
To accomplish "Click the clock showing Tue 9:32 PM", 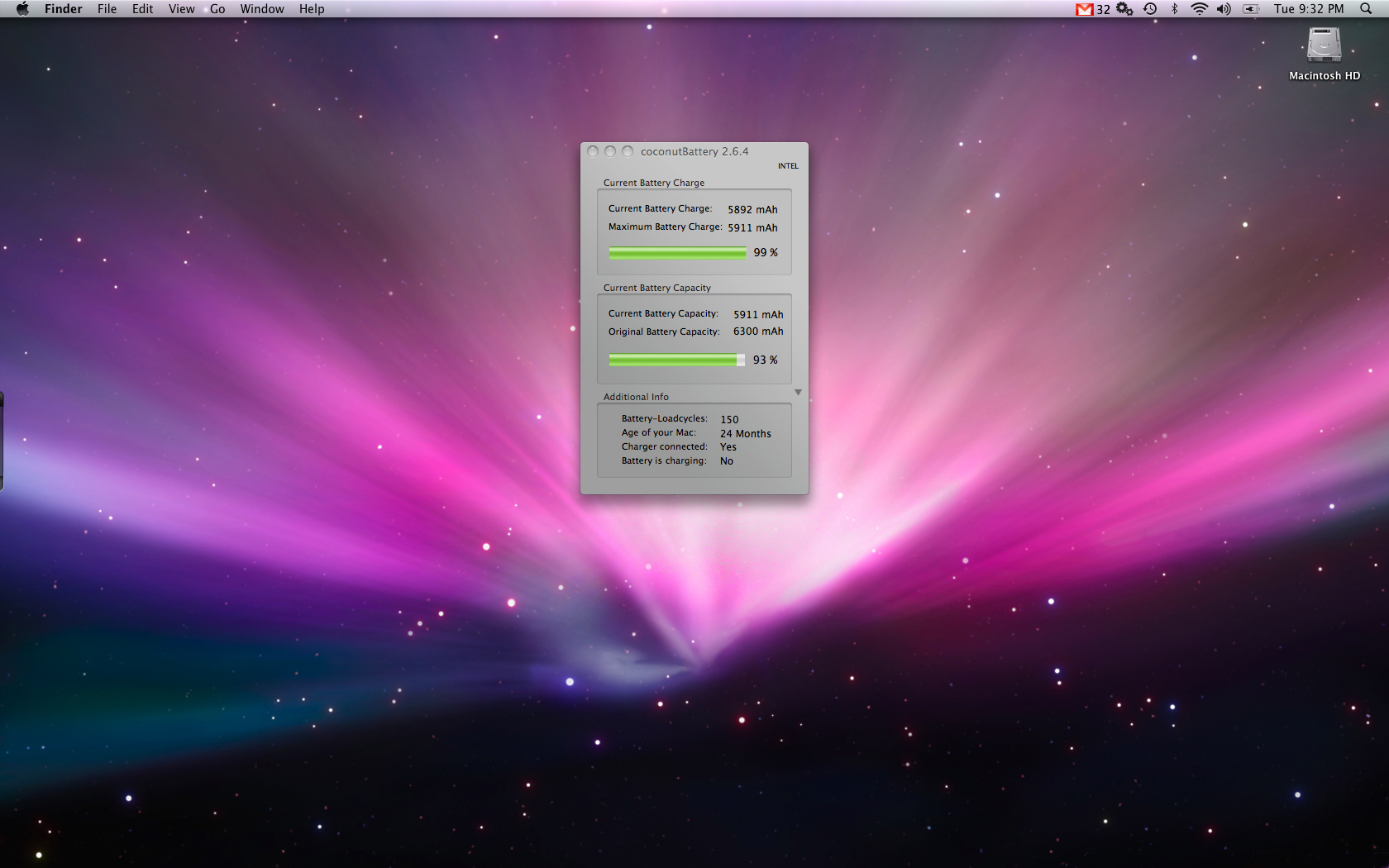I will (1309, 9).
